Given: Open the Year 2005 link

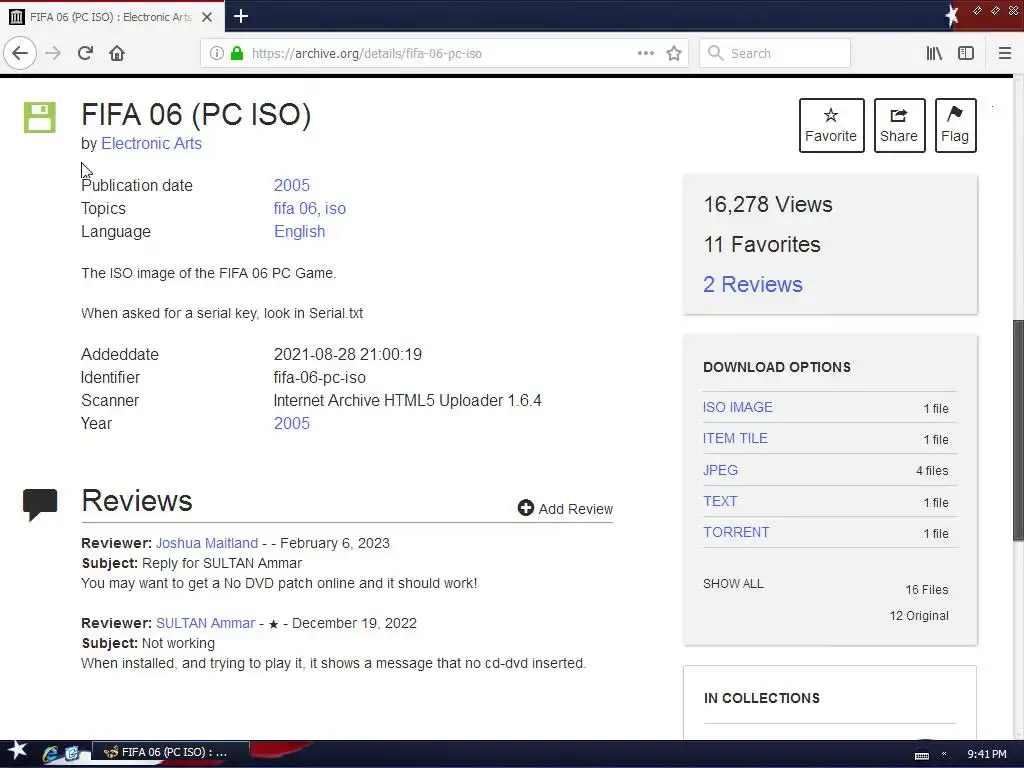Looking at the screenshot, I should coord(292,423).
